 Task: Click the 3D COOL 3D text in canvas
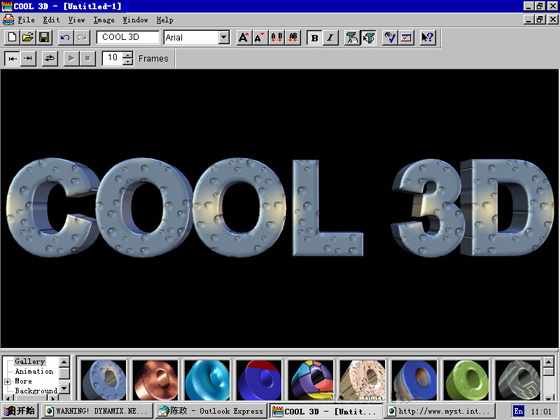(x=280, y=207)
